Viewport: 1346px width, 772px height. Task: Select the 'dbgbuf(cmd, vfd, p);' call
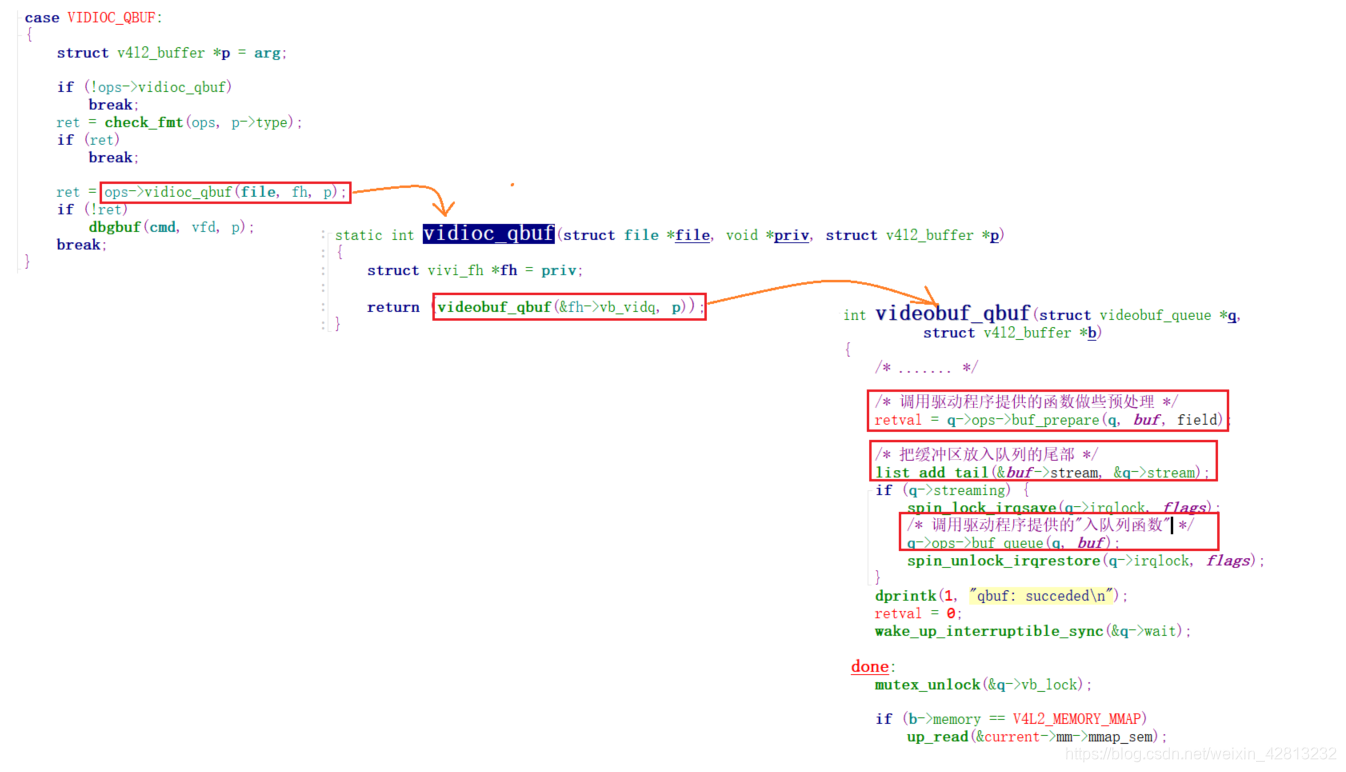tap(172, 227)
